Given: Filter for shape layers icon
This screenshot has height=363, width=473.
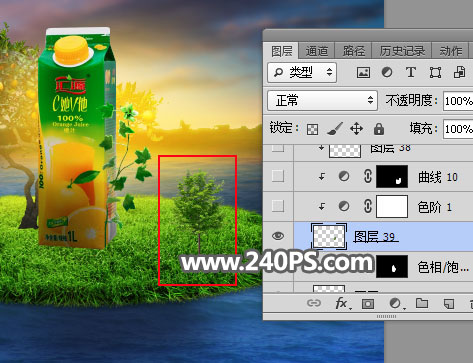Looking at the screenshot, I should tap(435, 72).
